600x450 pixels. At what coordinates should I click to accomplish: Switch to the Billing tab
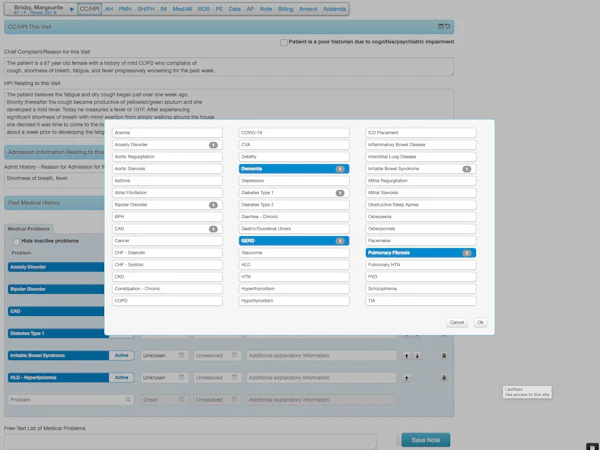pos(285,9)
